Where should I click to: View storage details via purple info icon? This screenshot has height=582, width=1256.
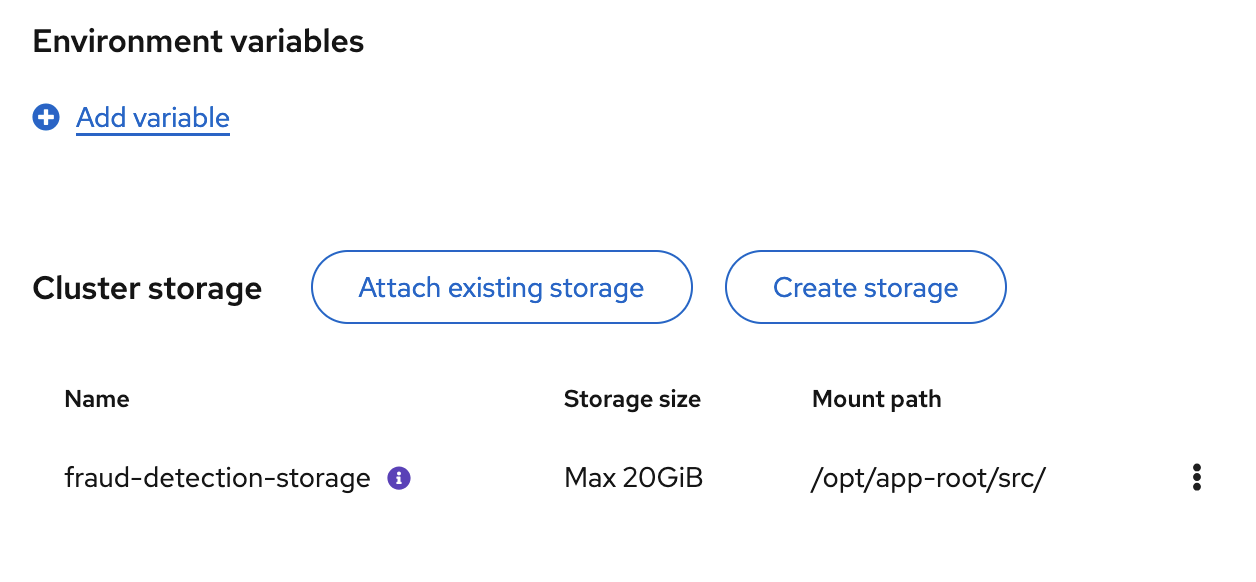tap(399, 478)
